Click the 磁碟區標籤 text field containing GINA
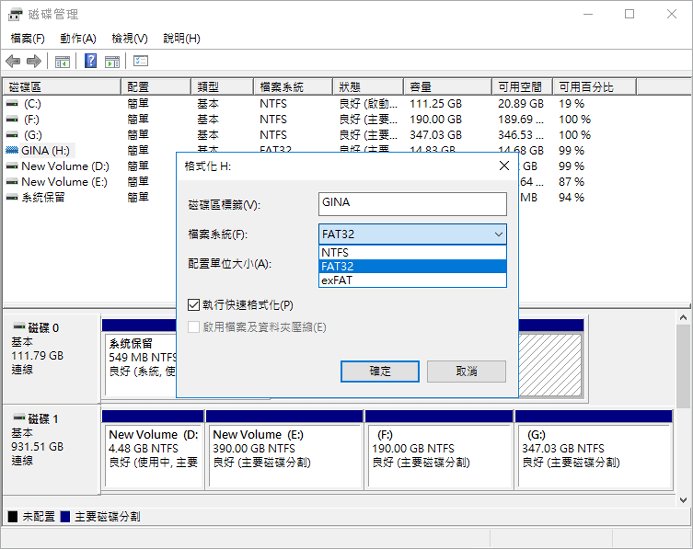The image size is (693, 549). point(412,203)
